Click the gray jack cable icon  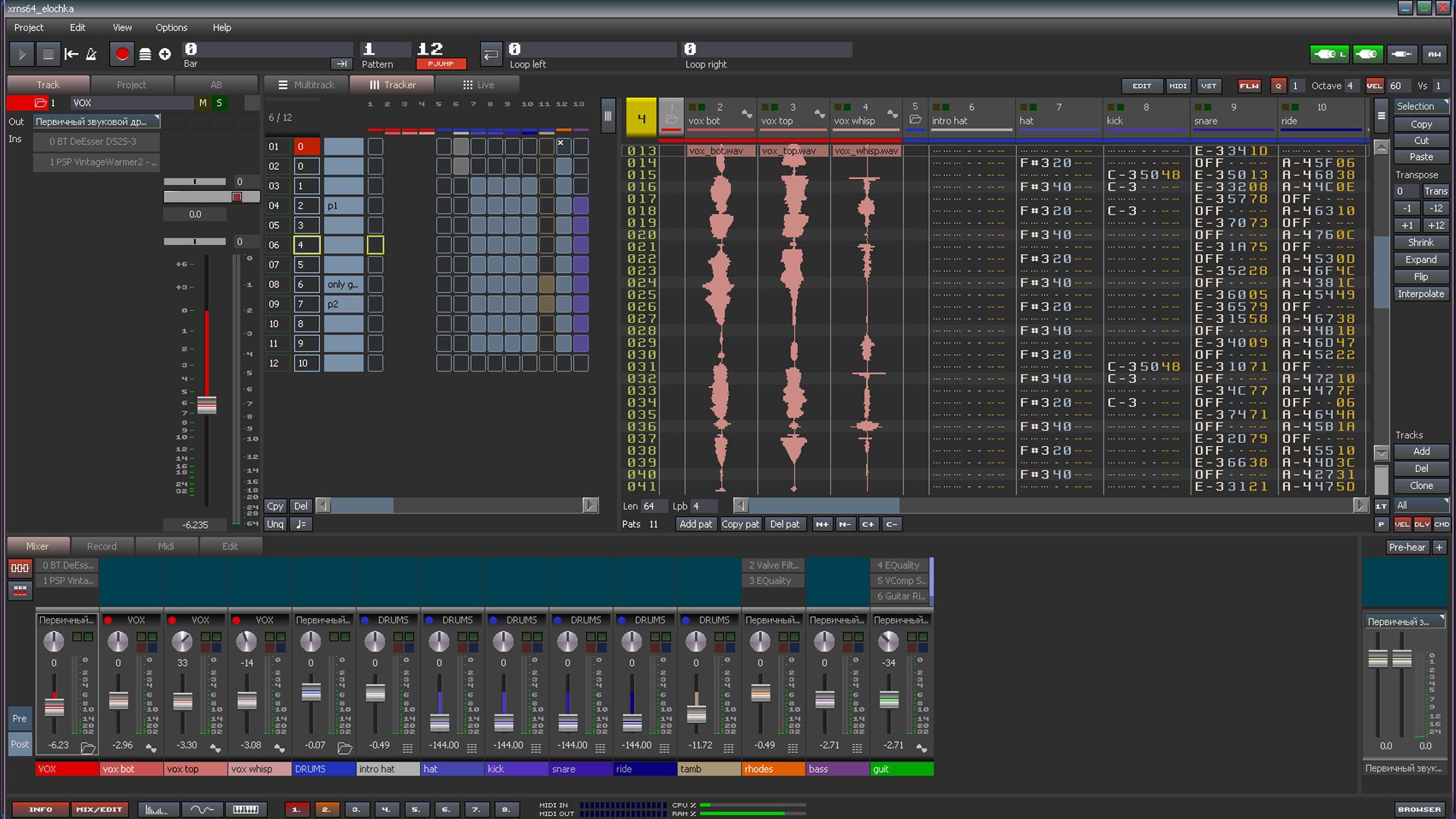coord(1402,54)
